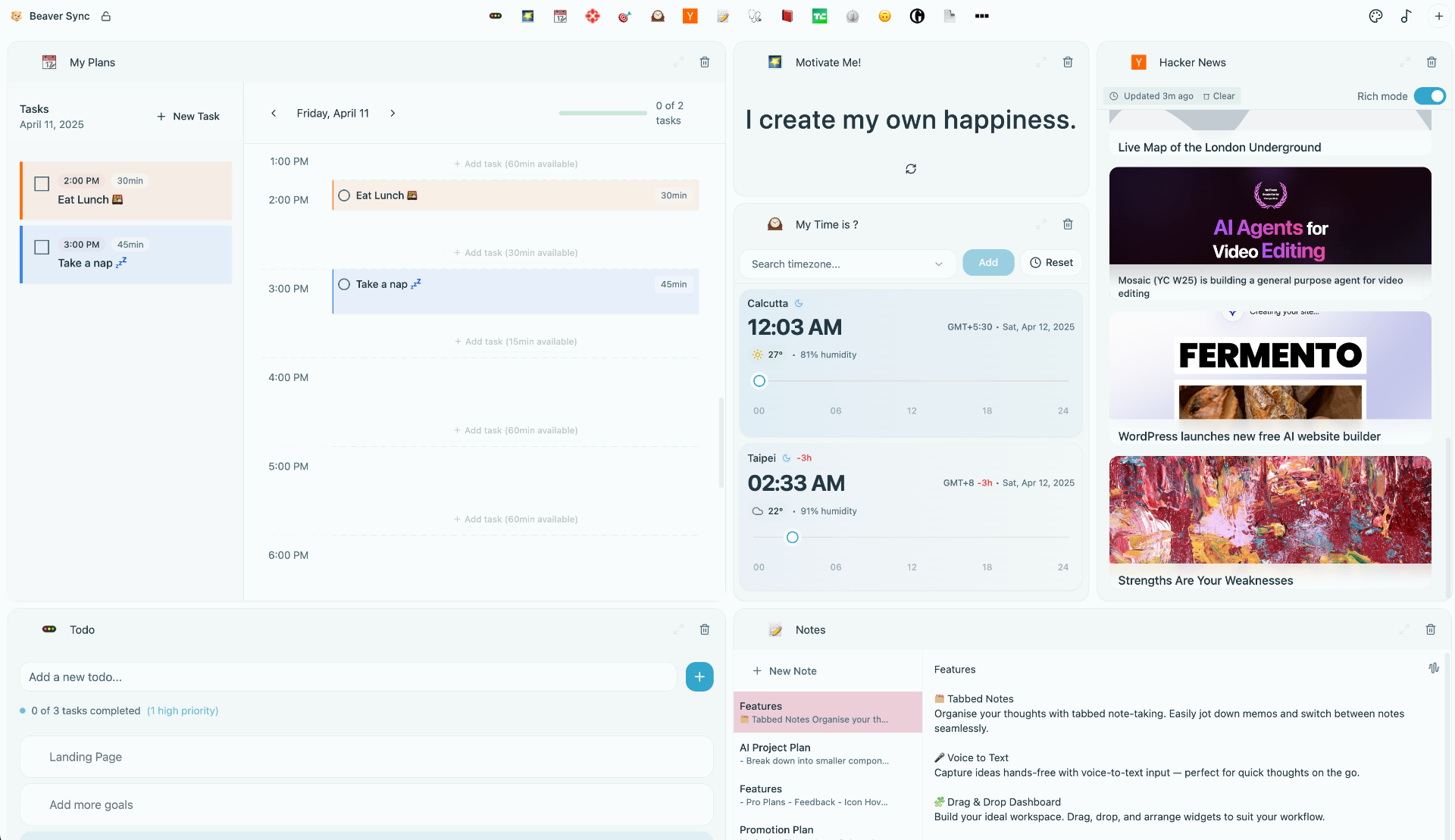Delete the My Time is ? widget
1455x840 pixels.
click(x=1067, y=224)
